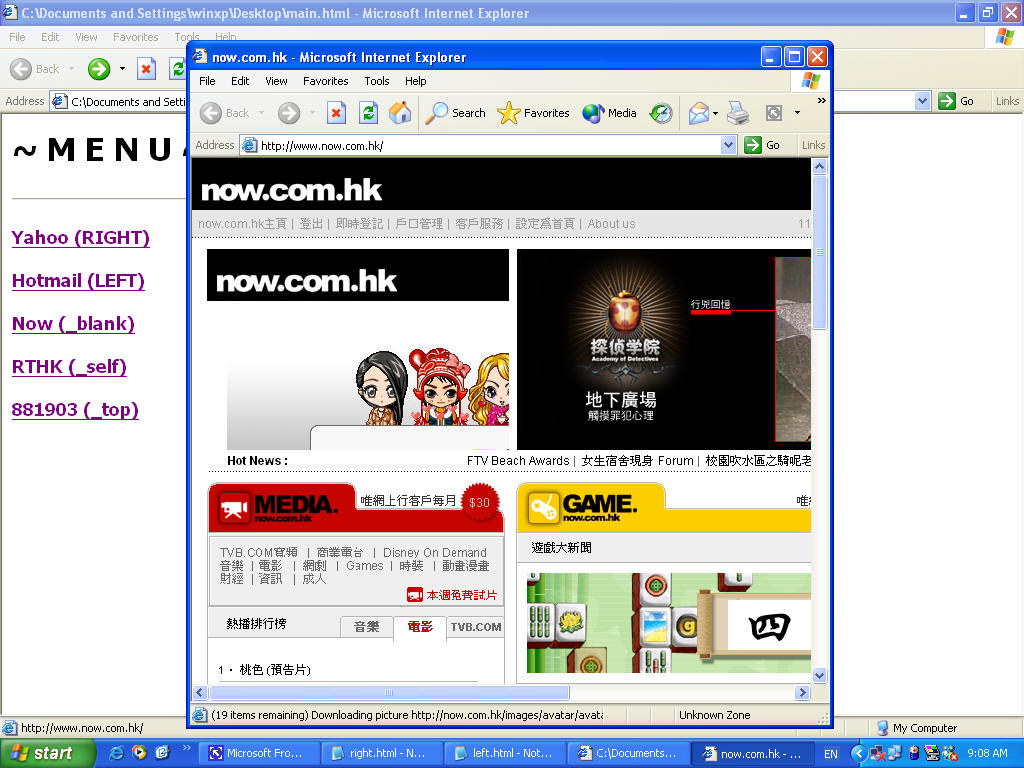
Task: Open Favorites menu in now.com.hk window
Action: click(x=325, y=81)
